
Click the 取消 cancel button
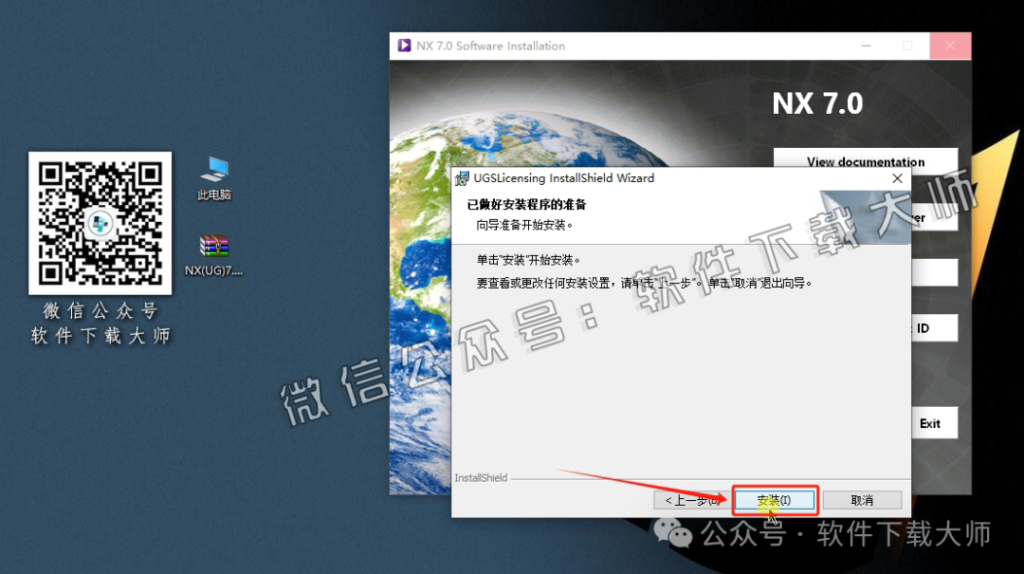click(x=862, y=500)
